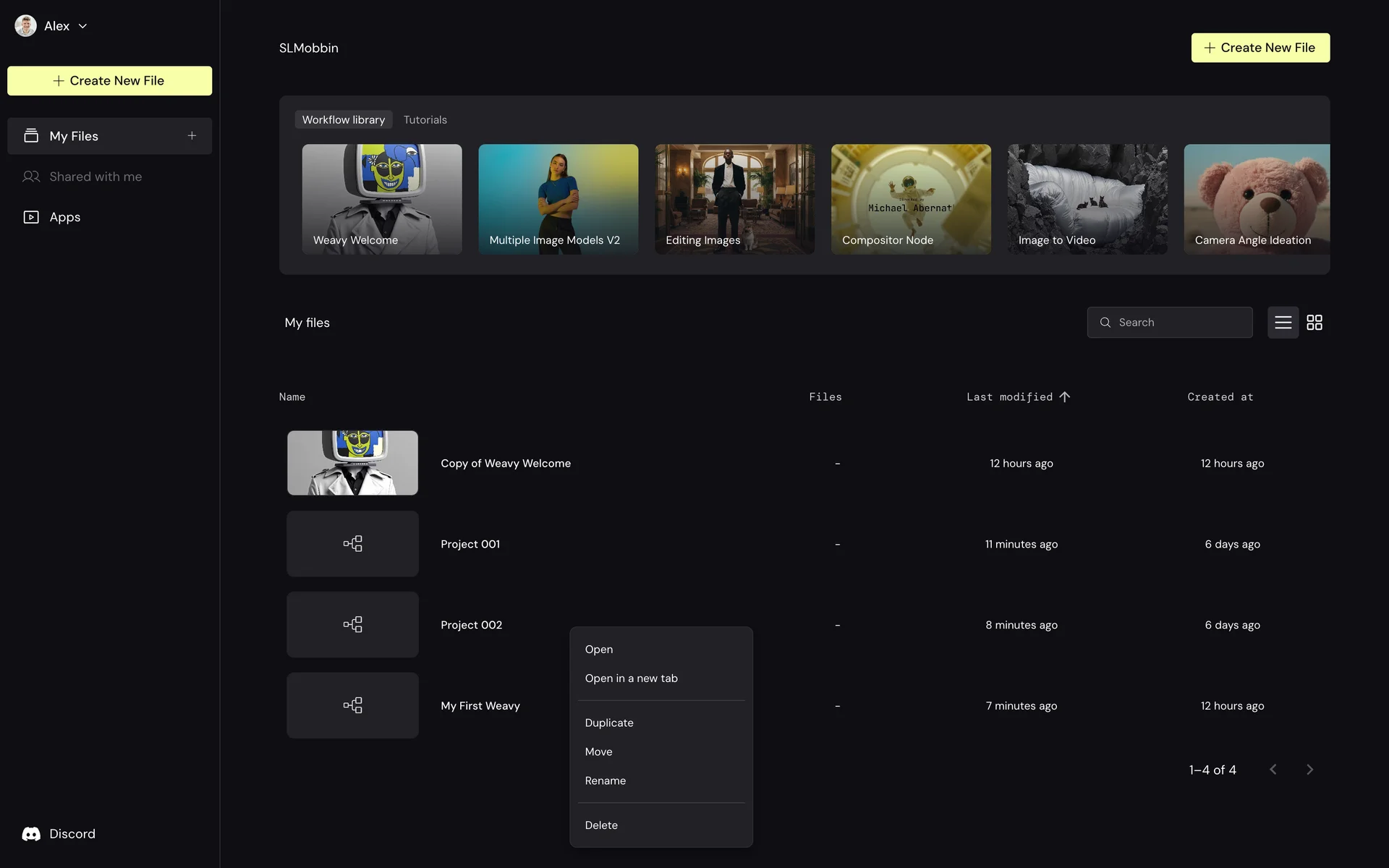
Task: Click the My Files folder icon
Action: click(31, 136)
